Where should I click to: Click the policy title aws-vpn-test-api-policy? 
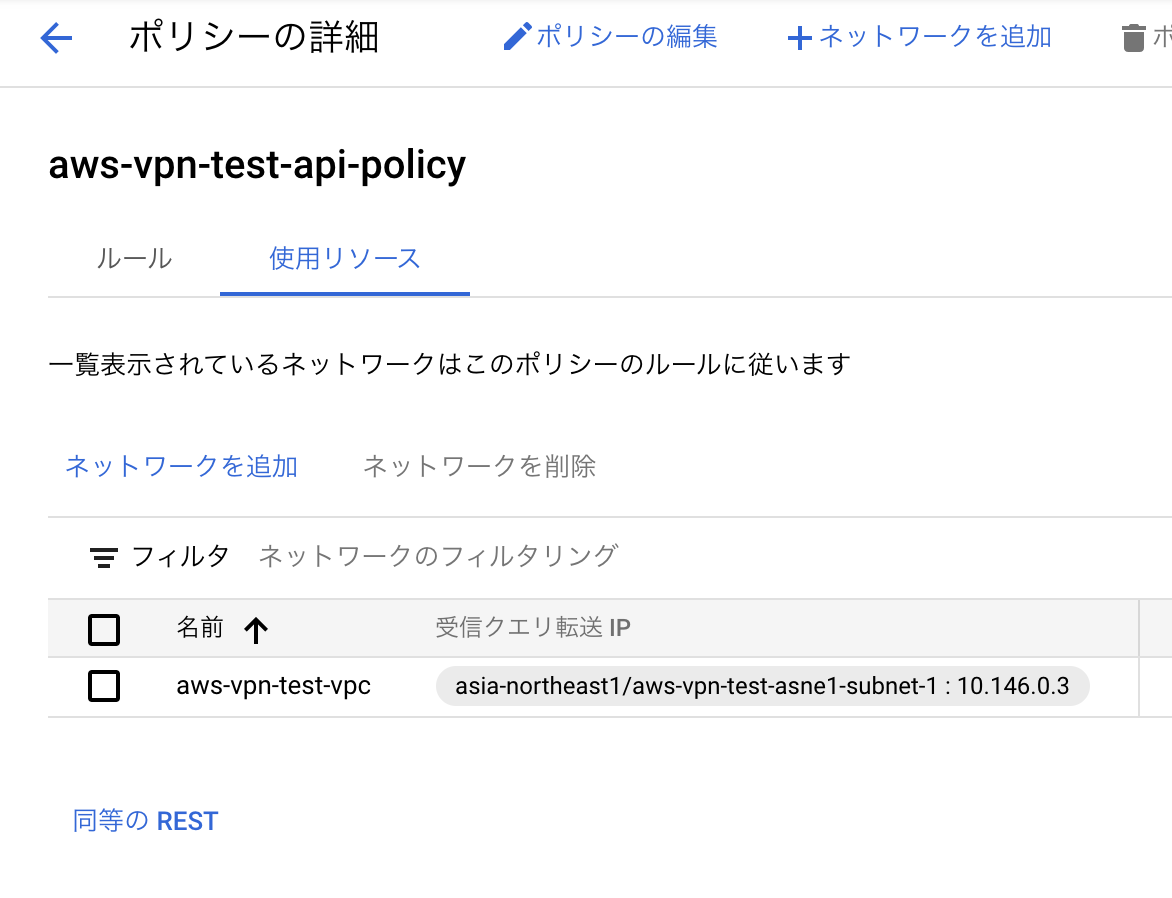tap(257, 165)
